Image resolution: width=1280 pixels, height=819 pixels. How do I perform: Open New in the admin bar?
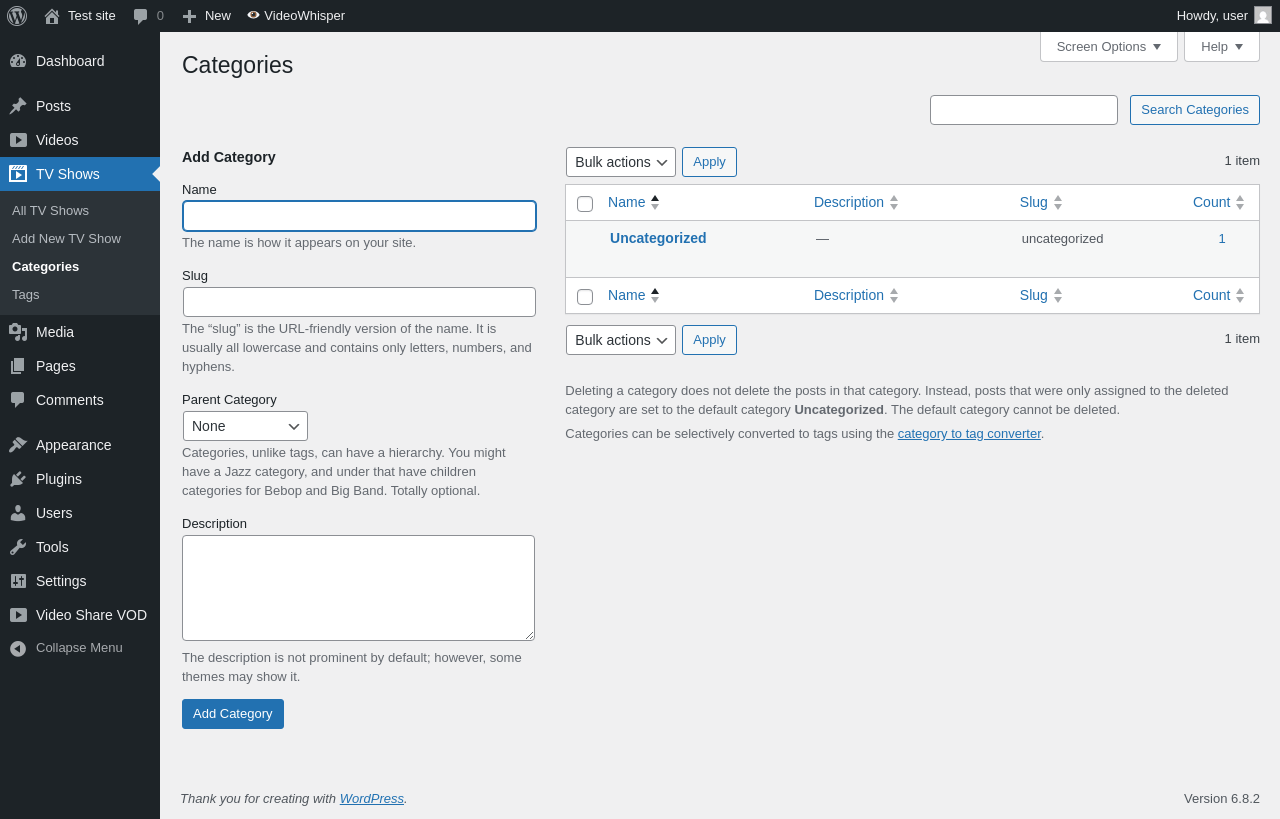click(x=206, y=16)
